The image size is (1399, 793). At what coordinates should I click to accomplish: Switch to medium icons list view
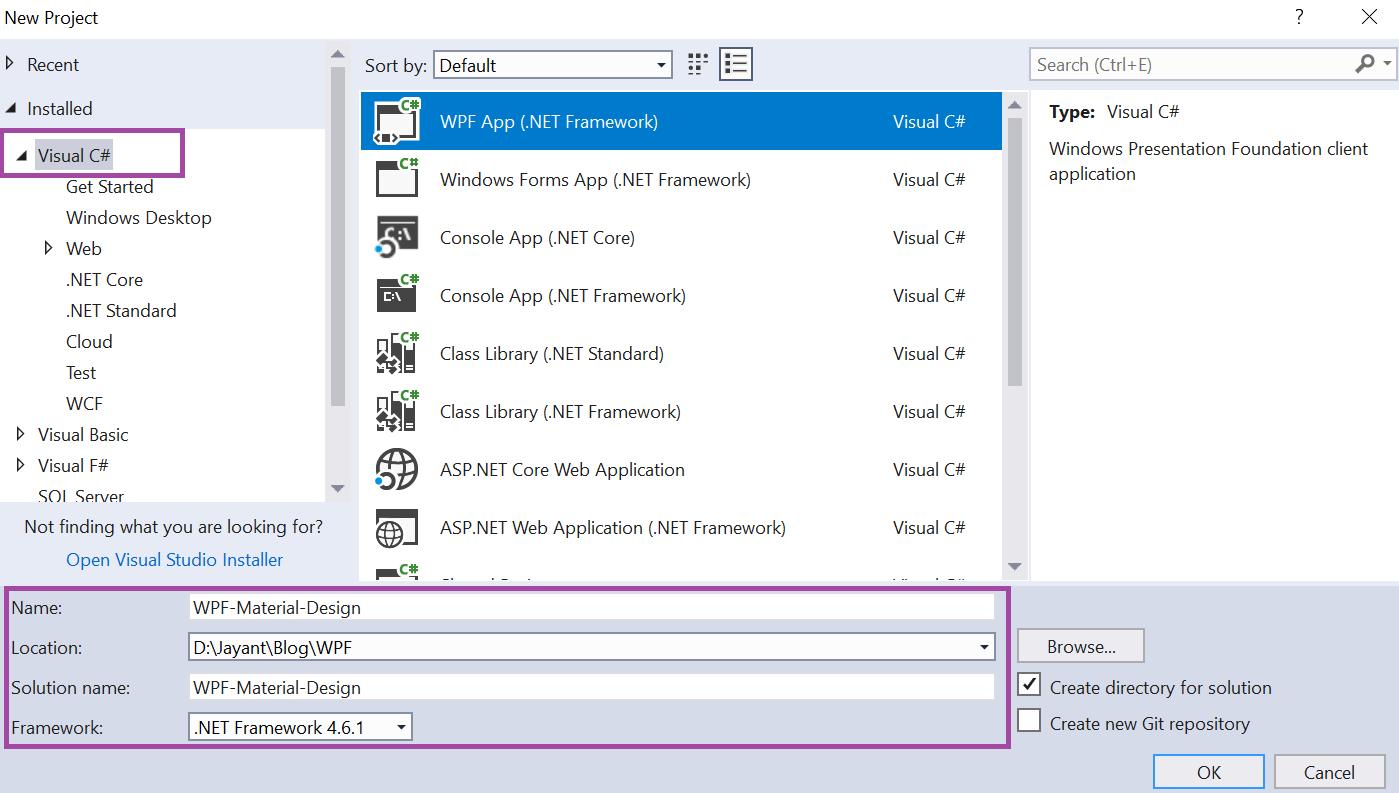[x=736, y=65]
